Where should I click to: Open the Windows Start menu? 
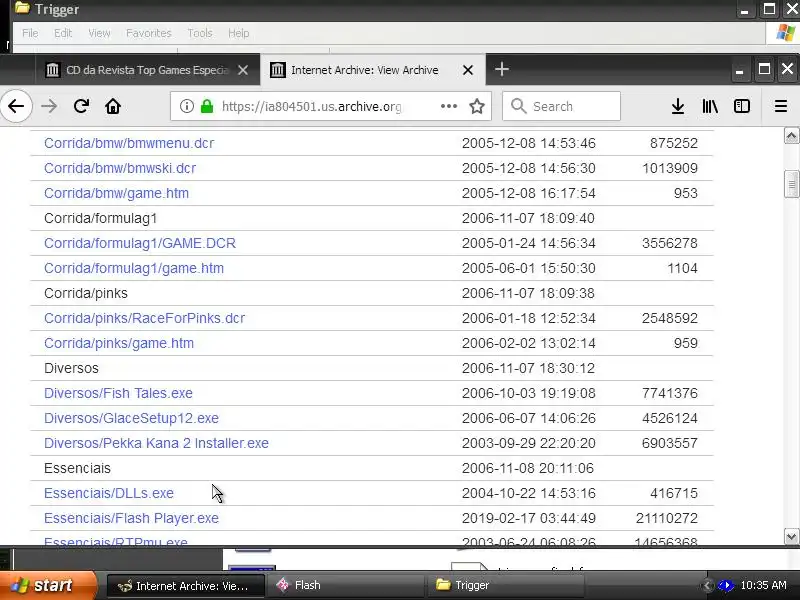pyautogui.click(x=47, y=585)
